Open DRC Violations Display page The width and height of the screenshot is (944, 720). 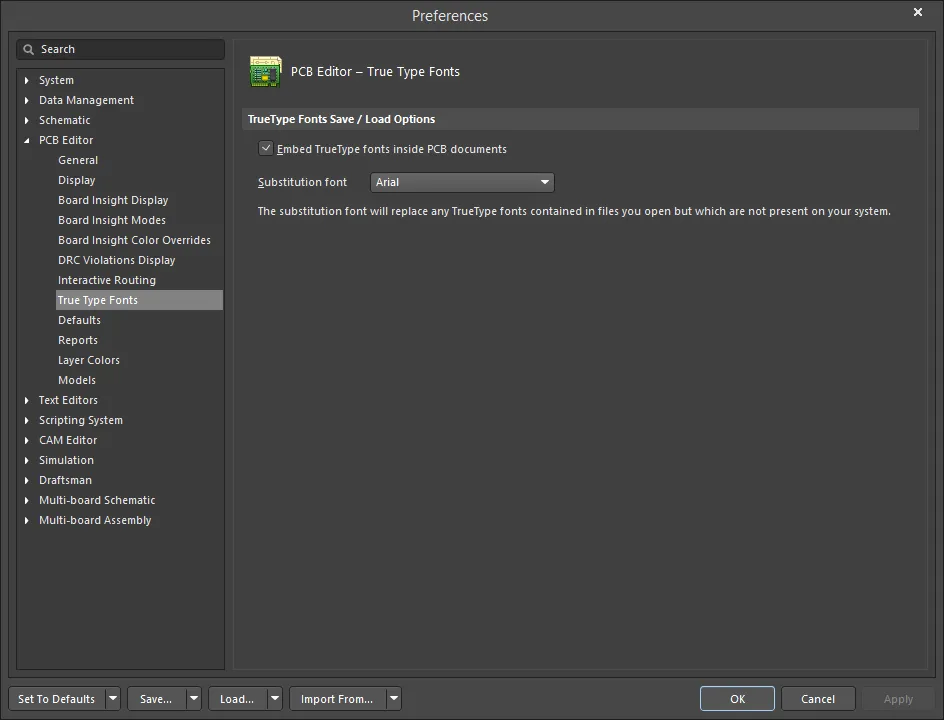[x=117, y=260]
